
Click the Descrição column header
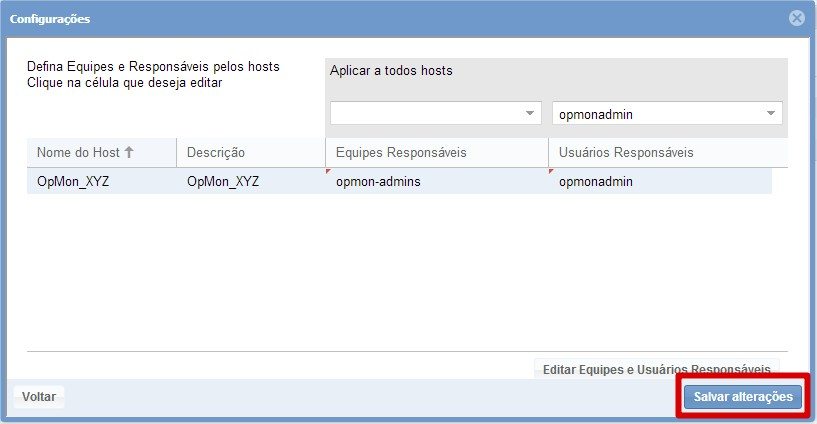[x=216, y=153]
